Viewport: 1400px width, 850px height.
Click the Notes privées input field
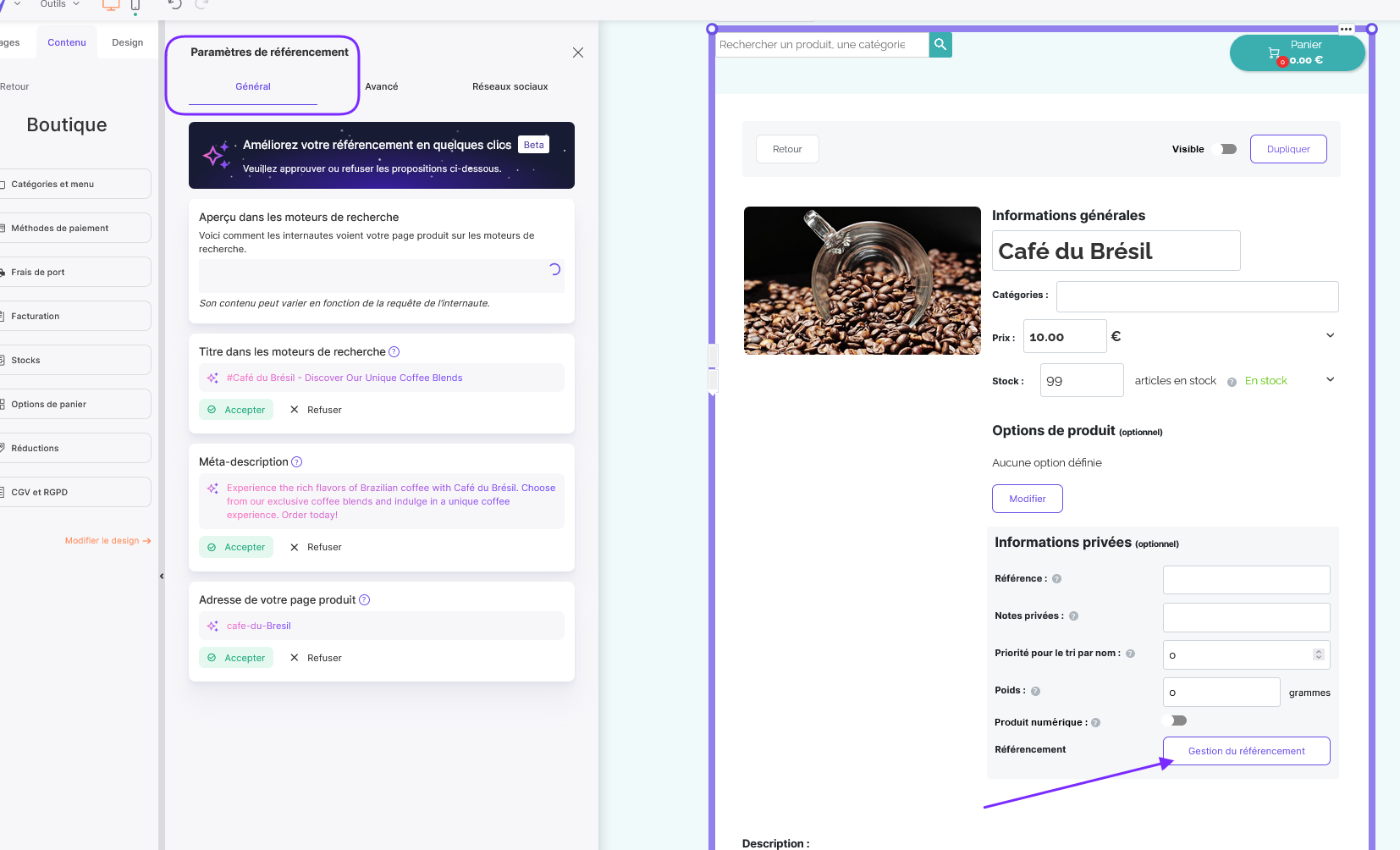1246,617
